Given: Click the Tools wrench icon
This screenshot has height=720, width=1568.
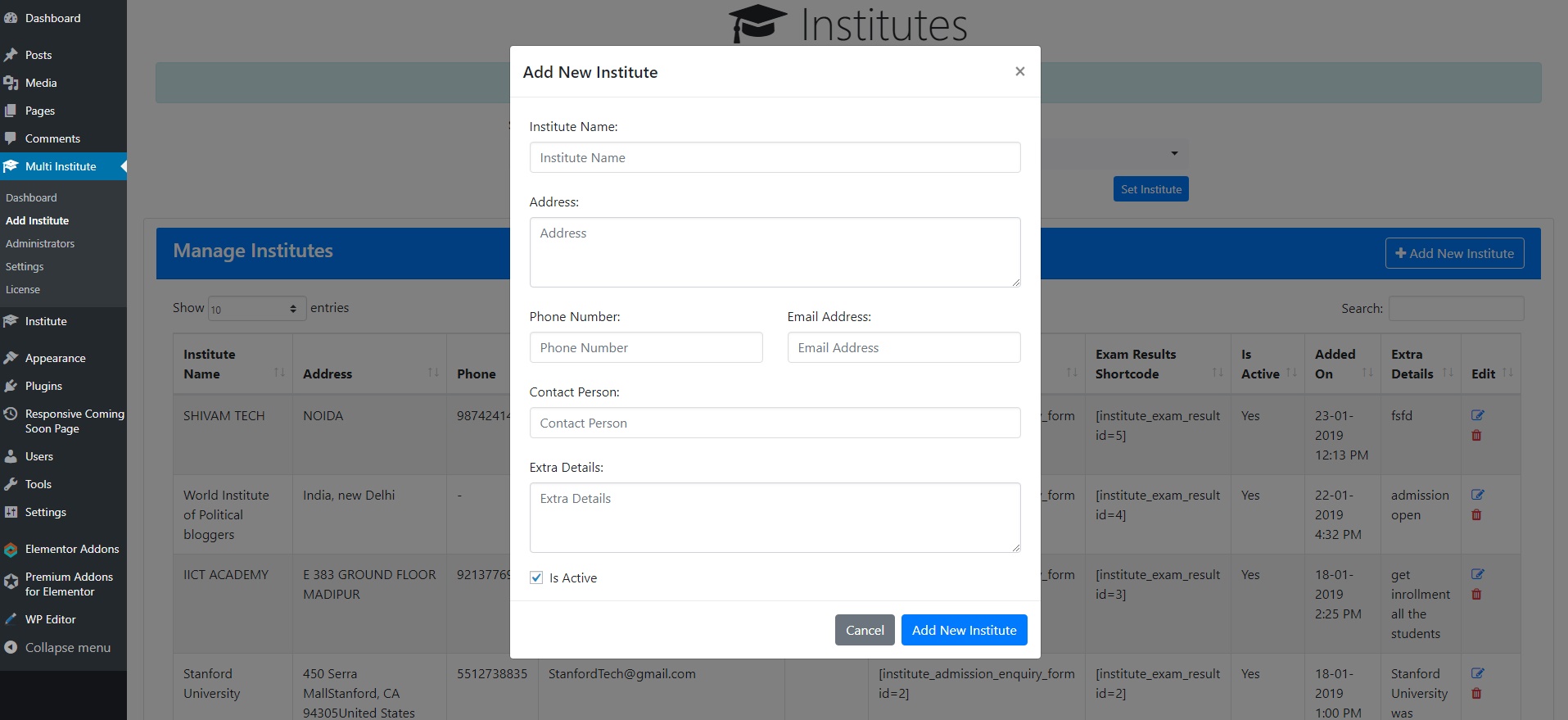Looking at the screenshot, I should 11,484.
